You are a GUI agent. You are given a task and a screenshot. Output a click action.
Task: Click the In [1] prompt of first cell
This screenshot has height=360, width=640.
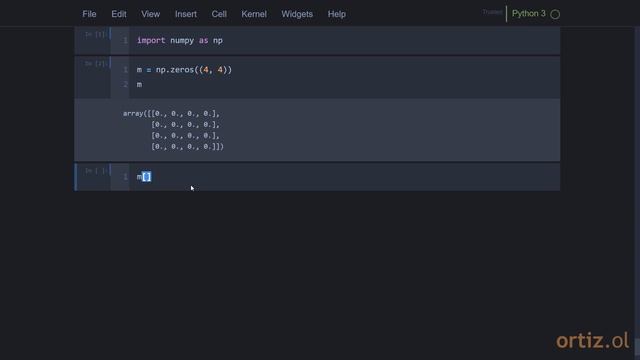(96, 35)
